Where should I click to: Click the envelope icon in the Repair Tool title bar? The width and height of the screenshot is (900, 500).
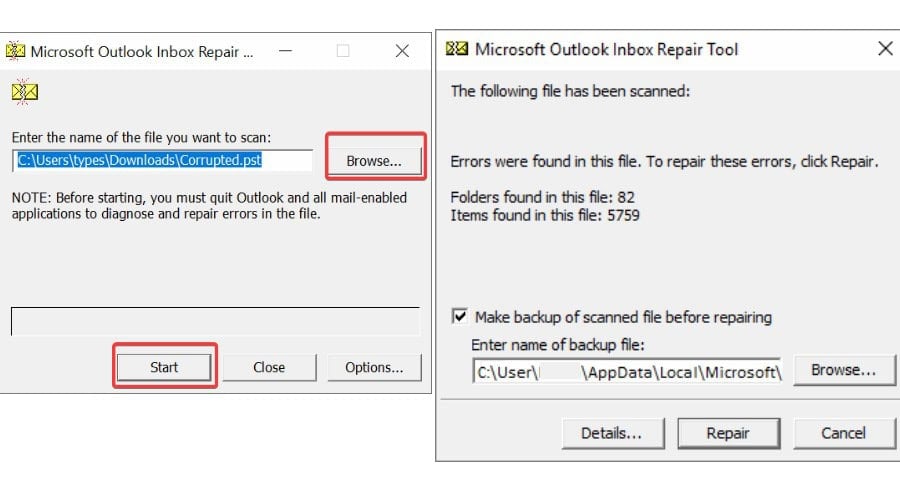point(457,49)
